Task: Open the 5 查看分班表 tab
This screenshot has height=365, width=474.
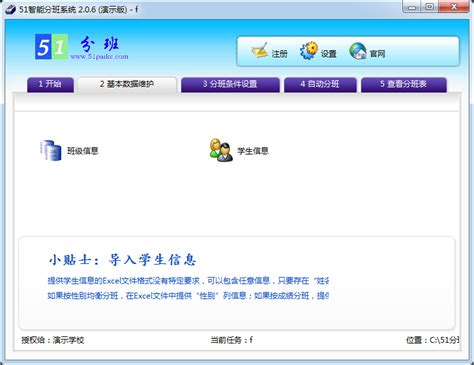Action: pyautogui.click(x=404, y=84)
